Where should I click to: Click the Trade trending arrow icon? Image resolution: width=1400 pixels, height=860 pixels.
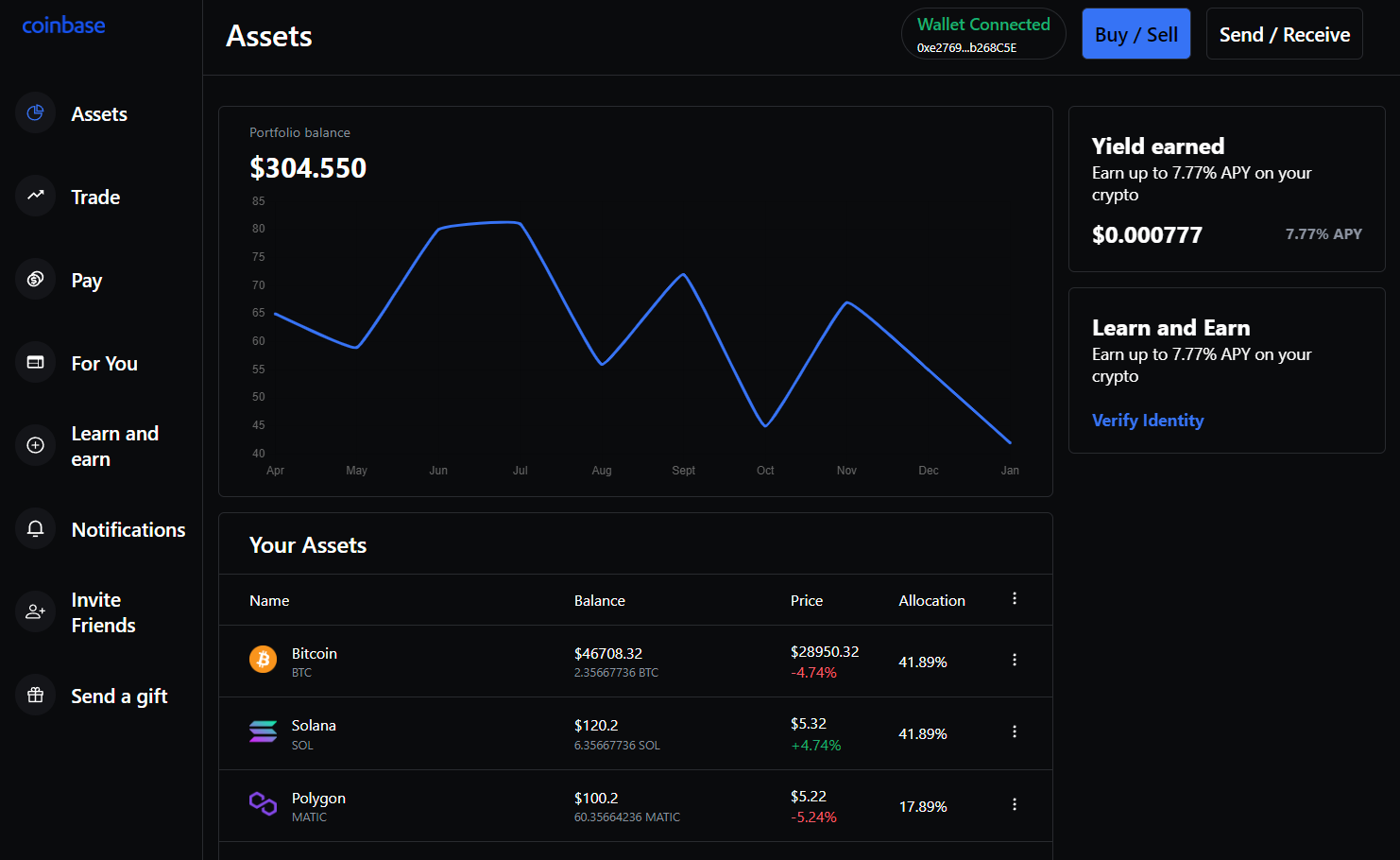coord(36,196)
